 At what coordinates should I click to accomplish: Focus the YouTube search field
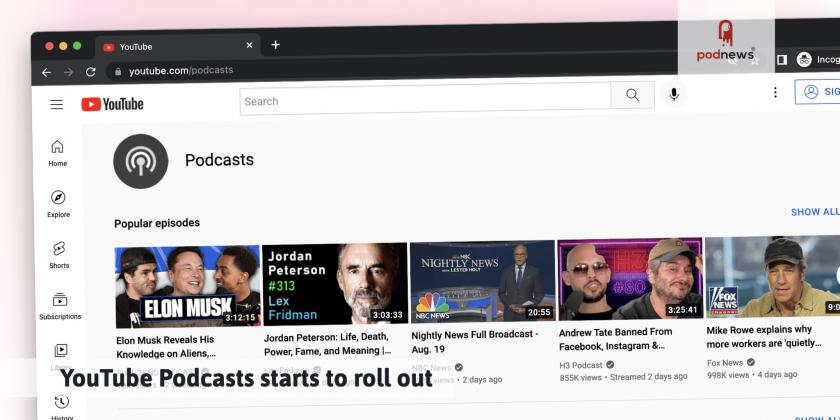coord(425,99)
